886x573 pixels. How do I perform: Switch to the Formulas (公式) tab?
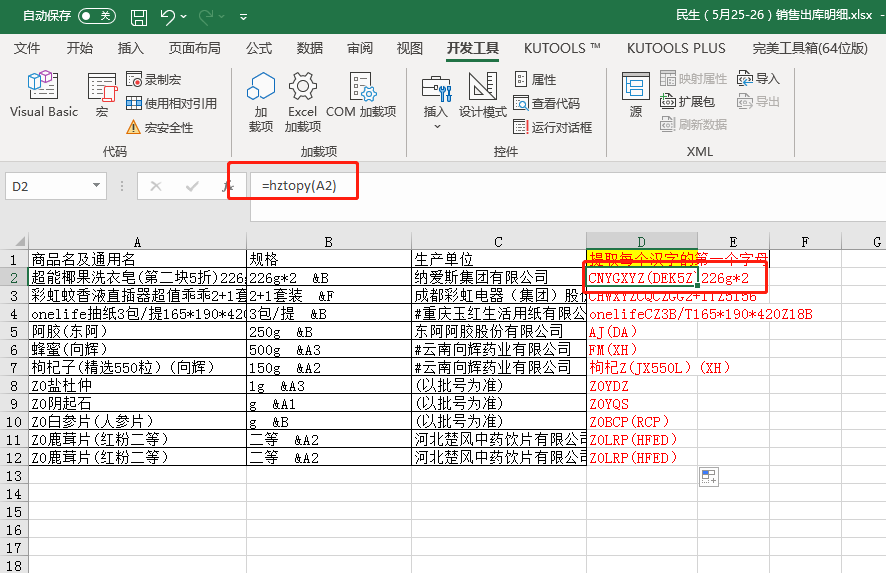click(x=259, y=49)
